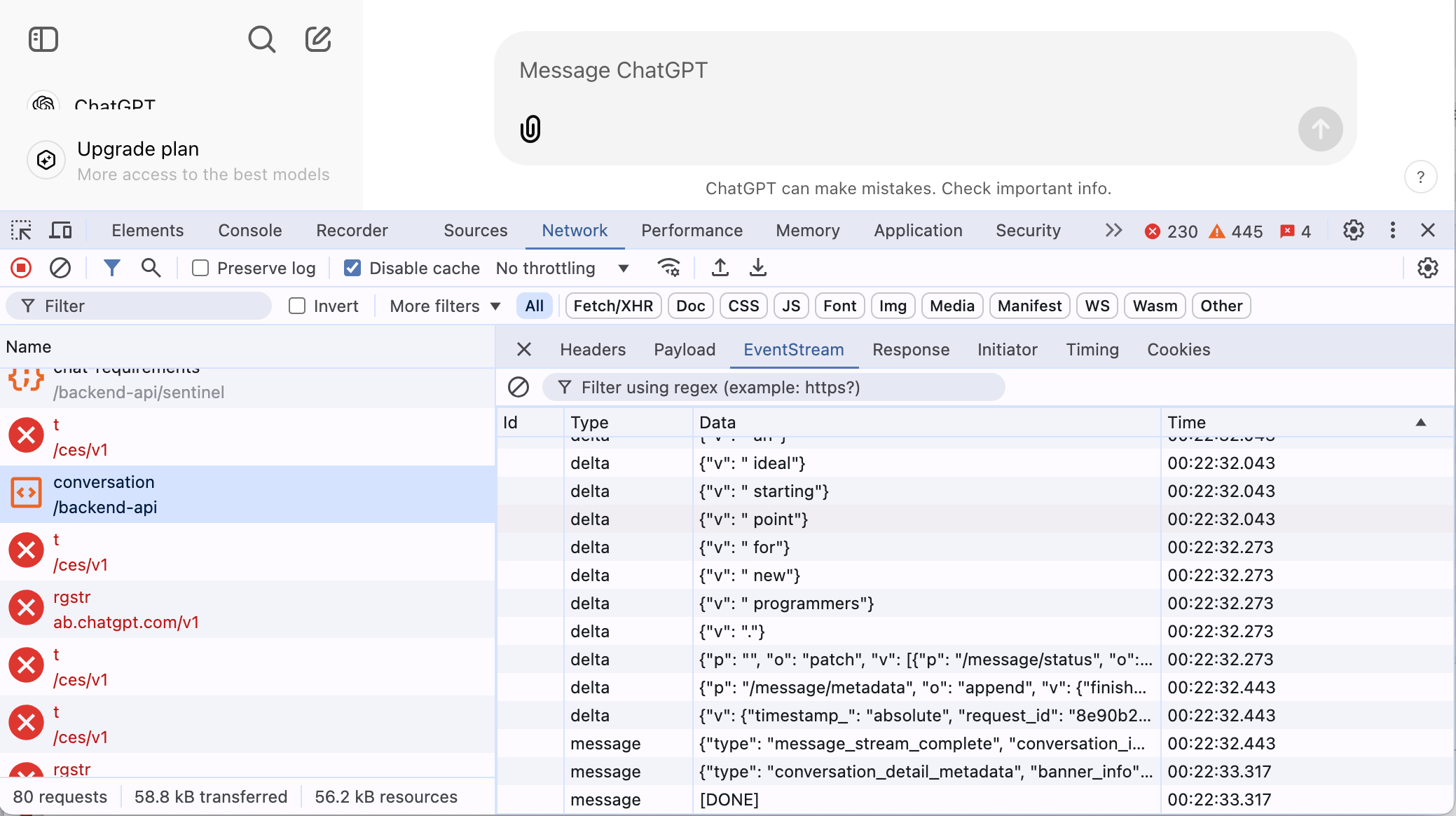
Task: Open network search magnifier icon
Action: [x=151, y=268]
